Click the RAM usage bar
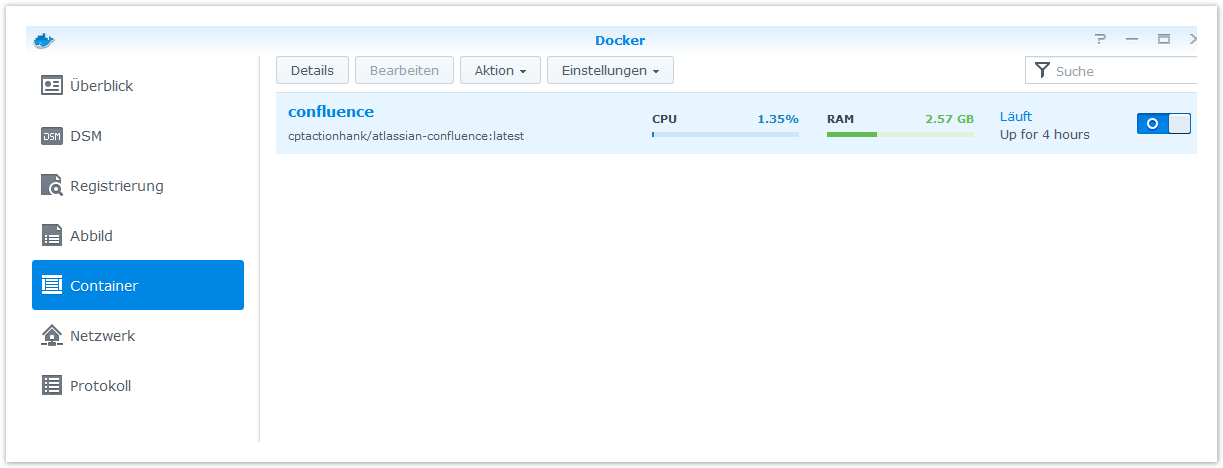 click(x=900, y=134)
